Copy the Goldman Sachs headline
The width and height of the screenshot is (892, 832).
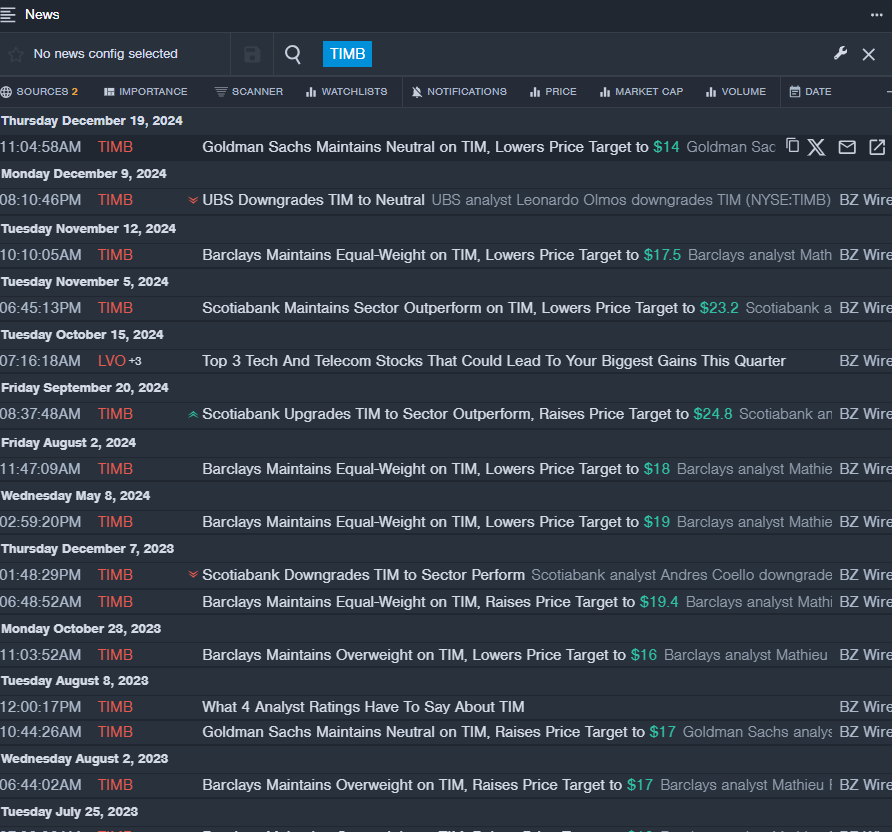(792, 146)
